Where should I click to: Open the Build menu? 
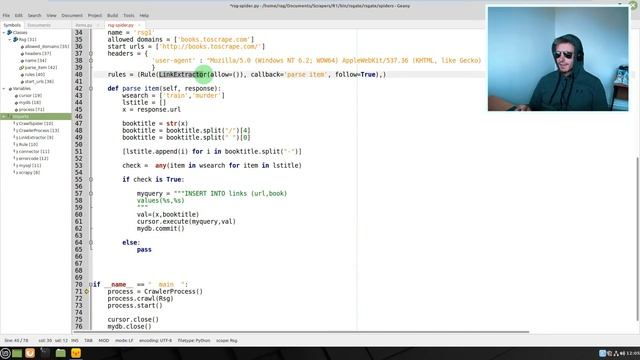[x=112, y=16]
